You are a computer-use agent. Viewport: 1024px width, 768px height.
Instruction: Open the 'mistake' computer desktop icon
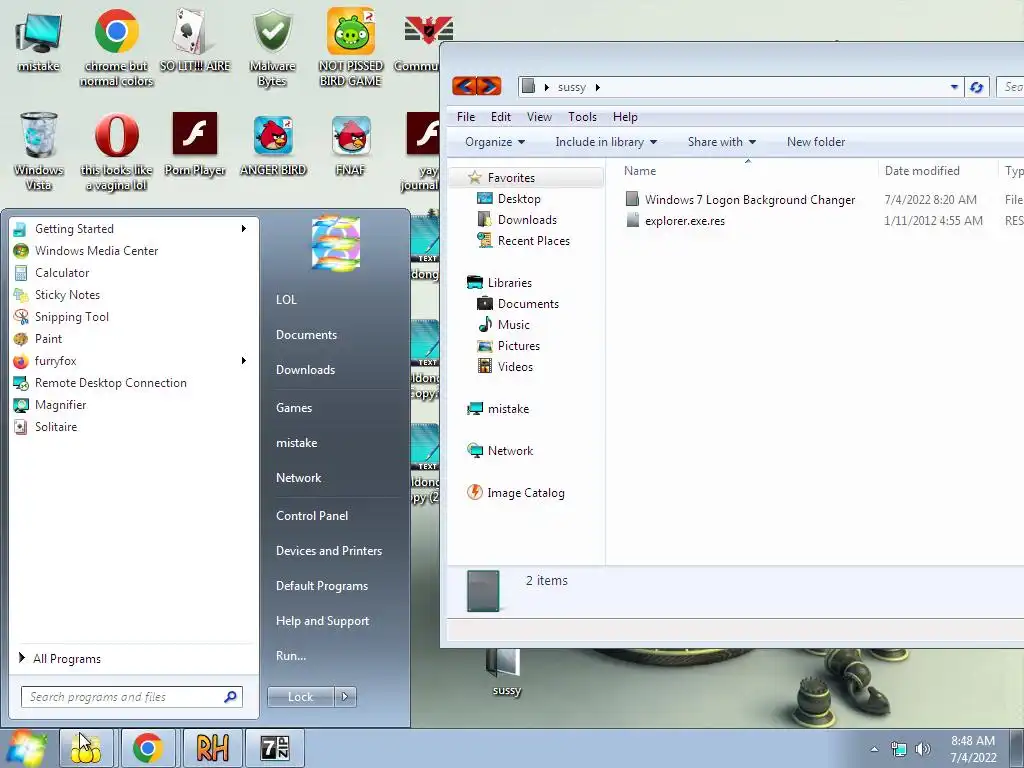[x=39, y=40]
